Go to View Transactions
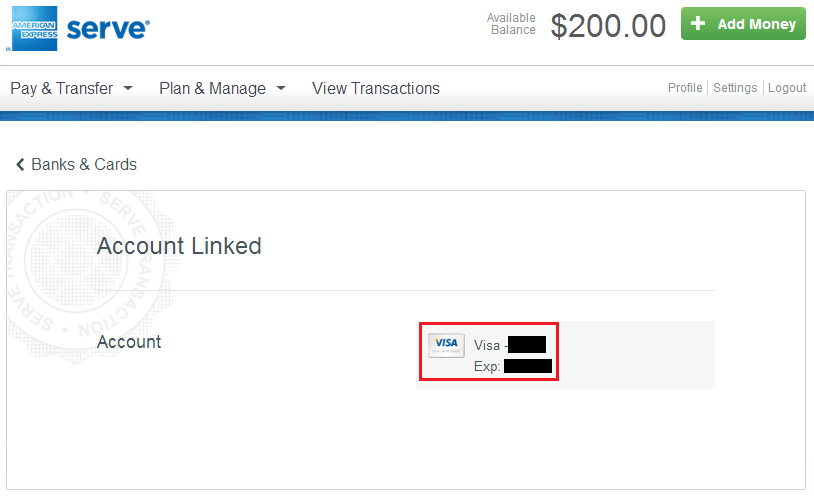Screen dimensions: 814x496 (376, 88)
